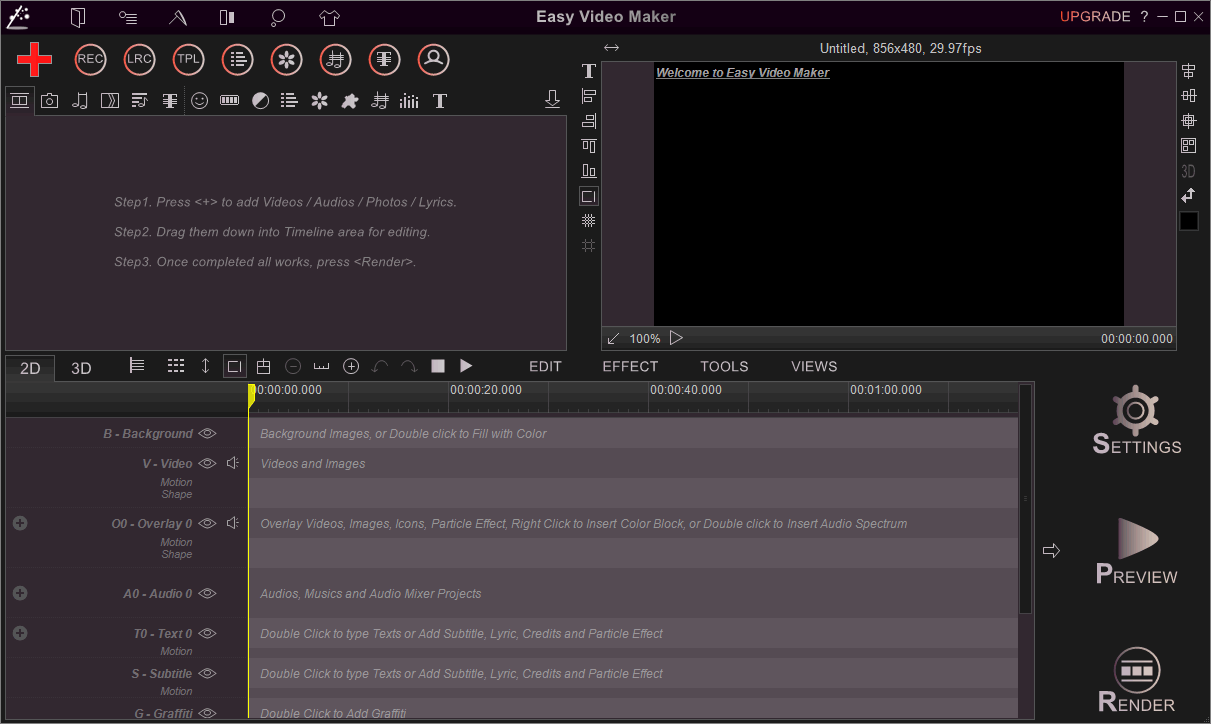Expand the T0 - Text 0 track
The width and height of the screenshot is (1211, 724).
tap(19, 632)
